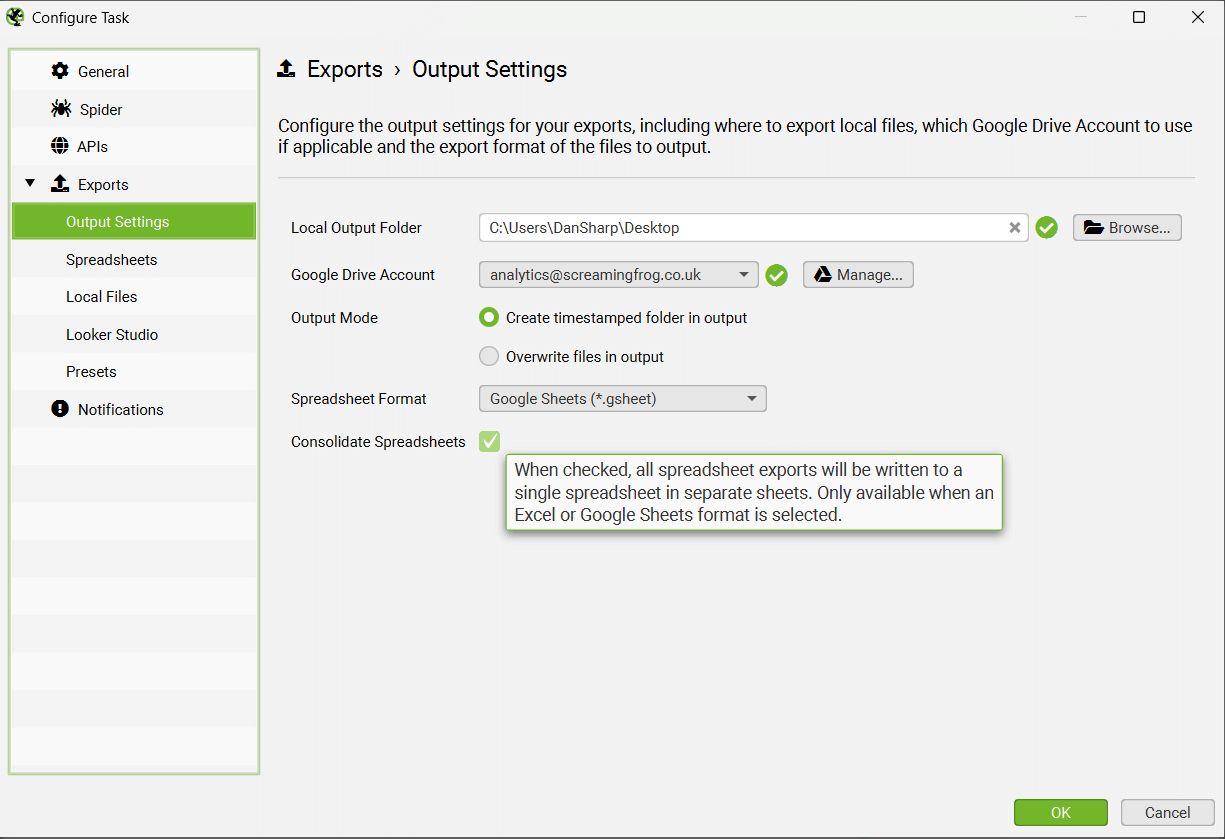Click the Manage... Google Drive button

(x=858, y=275)
